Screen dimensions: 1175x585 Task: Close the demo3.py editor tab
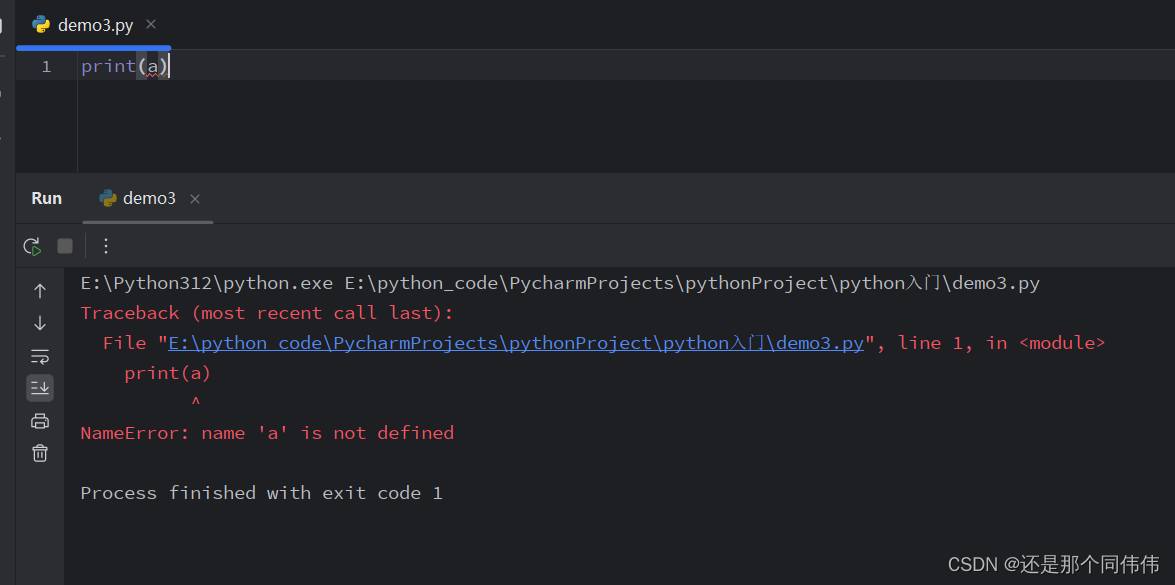[151, 25]
